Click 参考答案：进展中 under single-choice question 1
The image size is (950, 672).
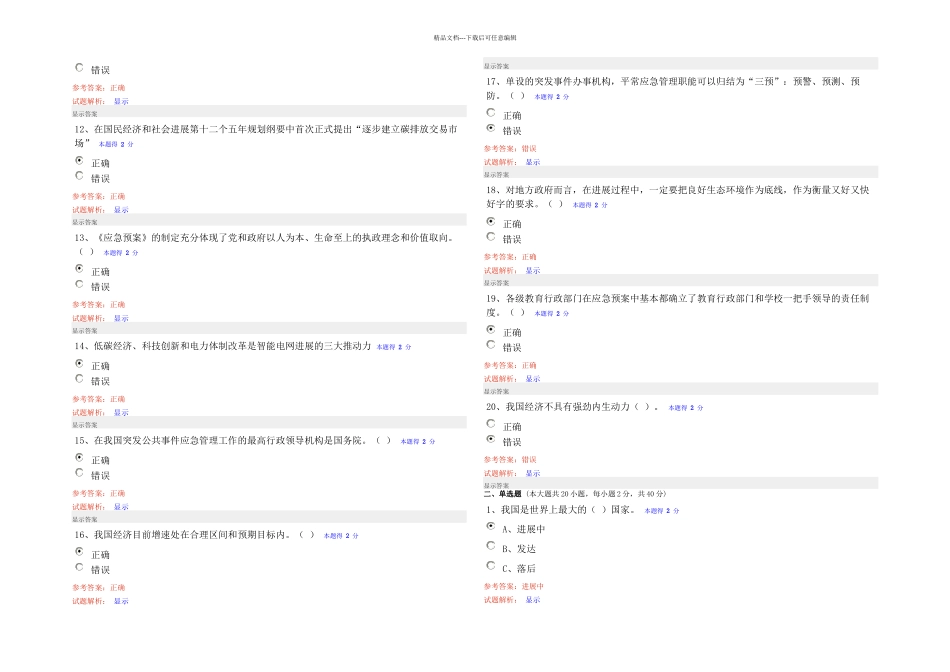tap(514, 587)
